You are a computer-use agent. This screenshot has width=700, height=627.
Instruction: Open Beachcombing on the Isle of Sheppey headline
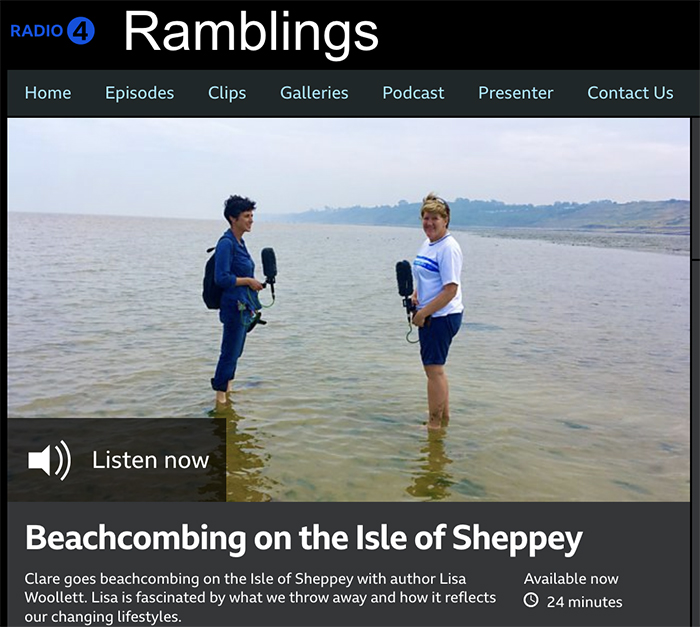coord(304,538)
